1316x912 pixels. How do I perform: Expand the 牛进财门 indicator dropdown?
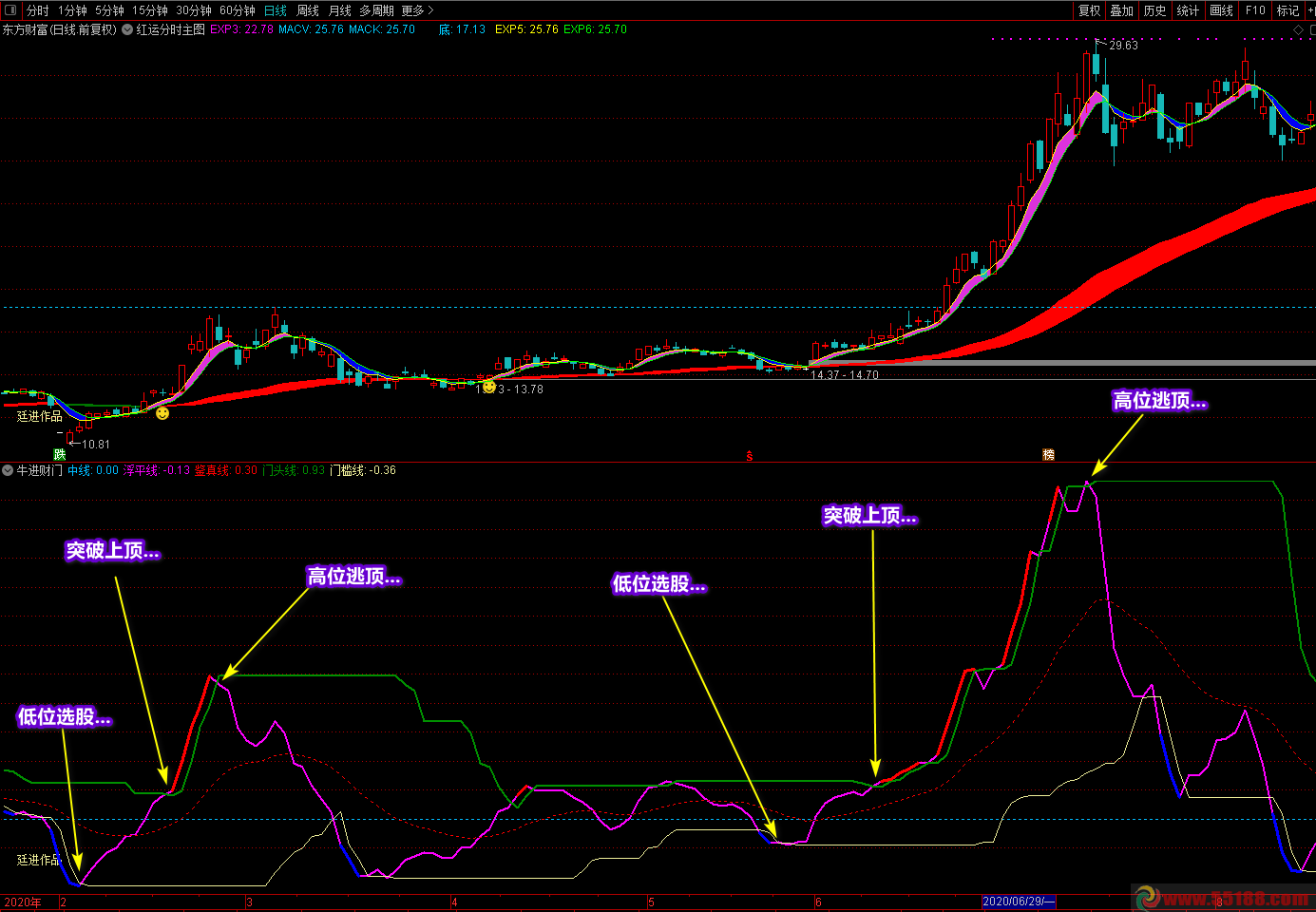pyautogui.click(x=8, y=470)
